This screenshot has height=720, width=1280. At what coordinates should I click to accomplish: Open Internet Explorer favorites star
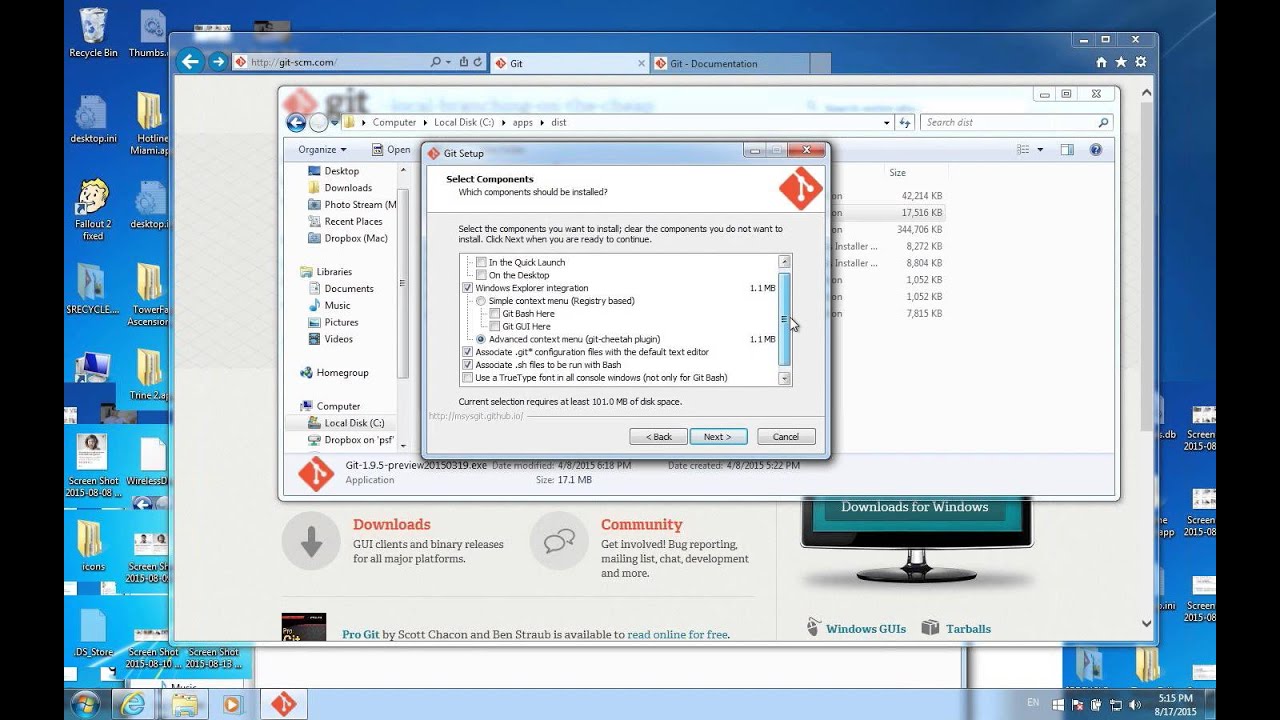click(x=1121, y=62)
